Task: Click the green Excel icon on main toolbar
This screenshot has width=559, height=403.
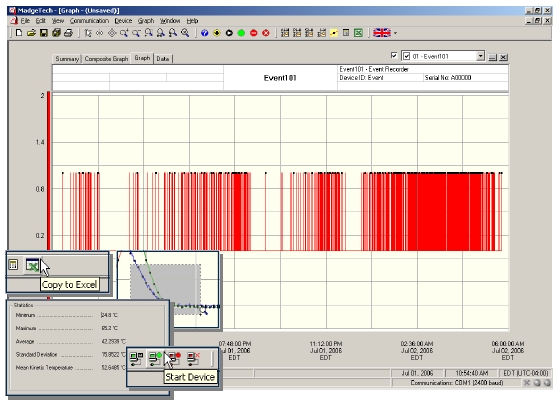Action: point(358,33)
